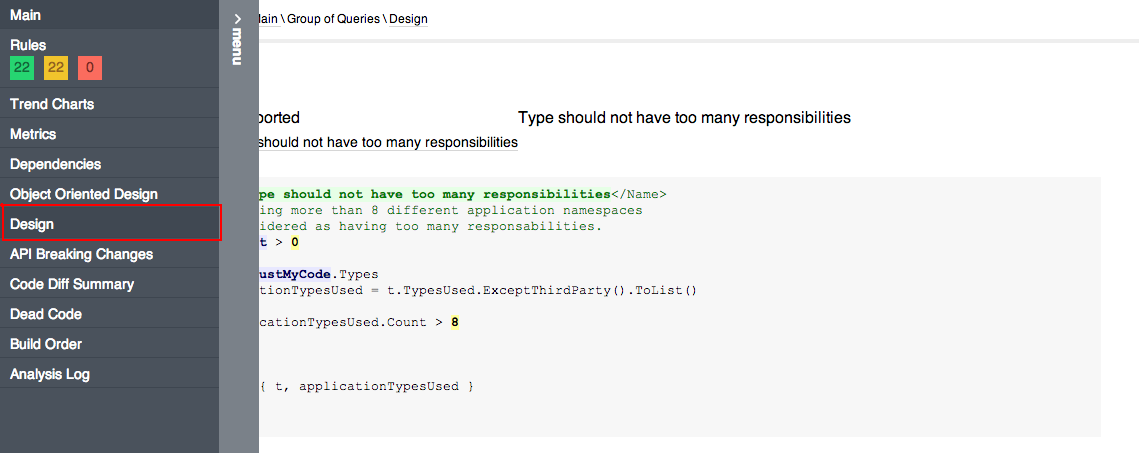The width and height of the screenshot is (1139, 453).
Task: Open API Breaking Changes
Action: pos(110,254)
